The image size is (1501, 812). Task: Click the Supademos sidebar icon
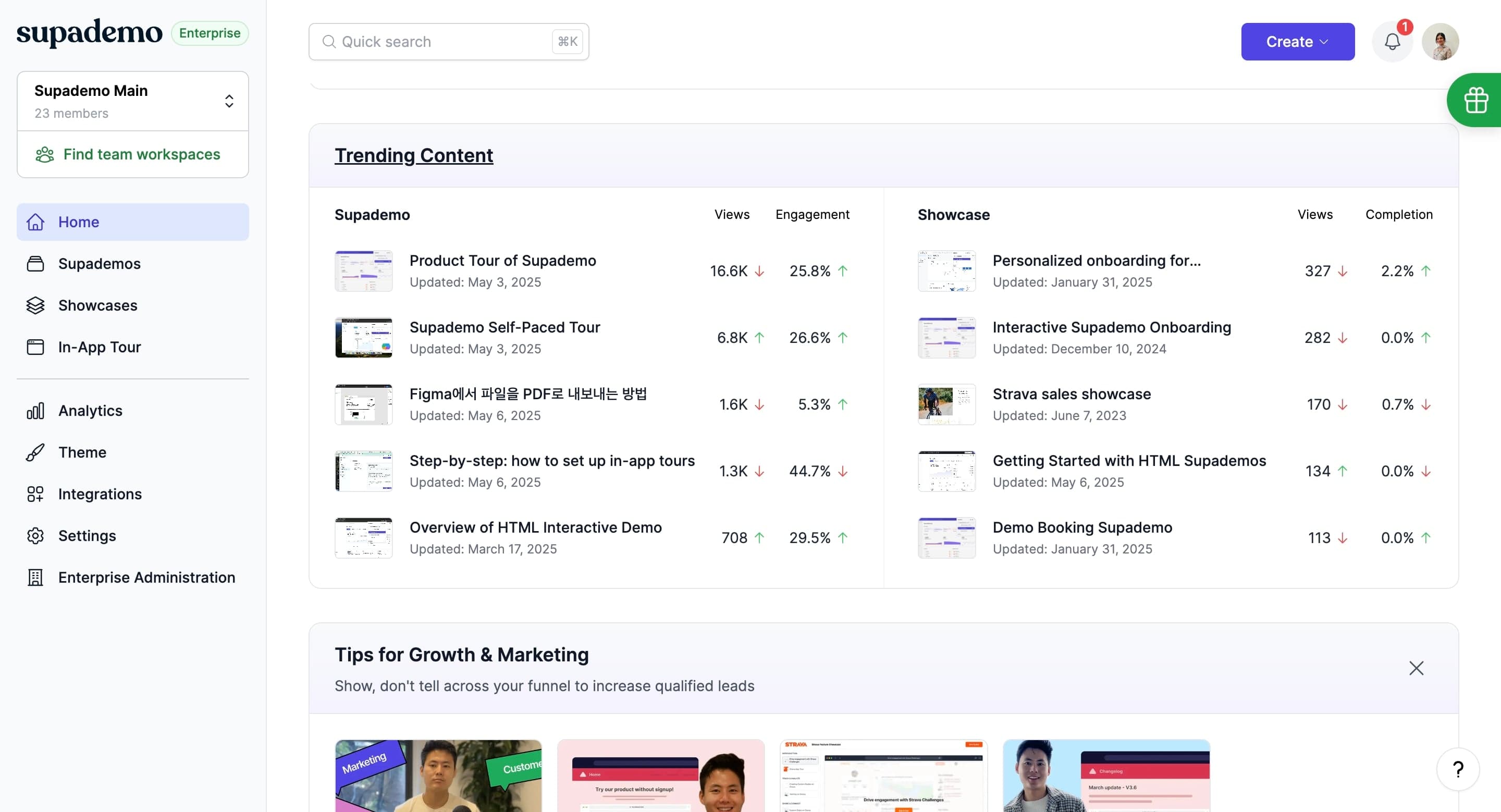pos(35,263)
